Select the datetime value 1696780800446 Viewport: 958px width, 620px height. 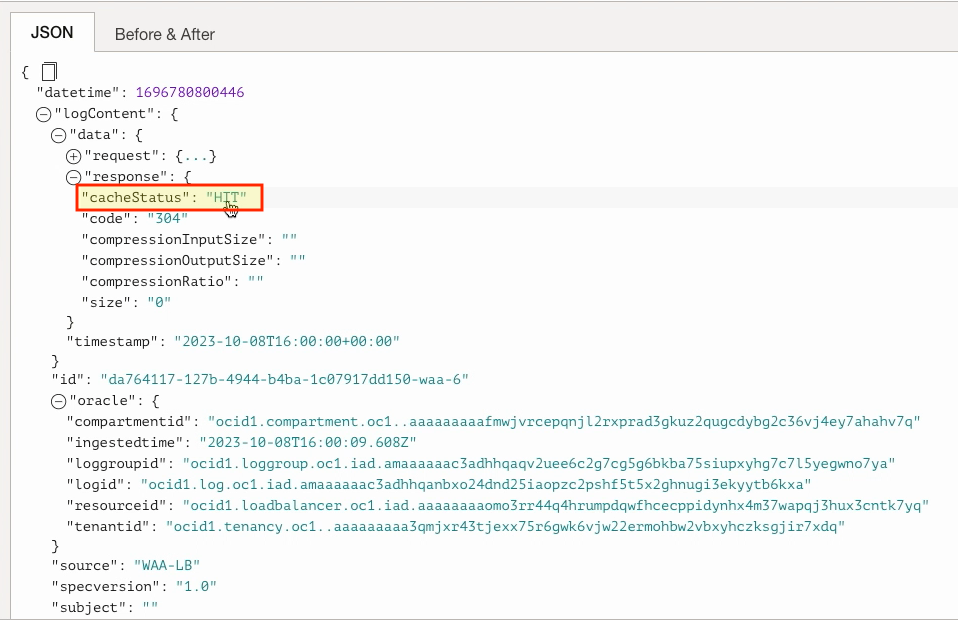190,92
